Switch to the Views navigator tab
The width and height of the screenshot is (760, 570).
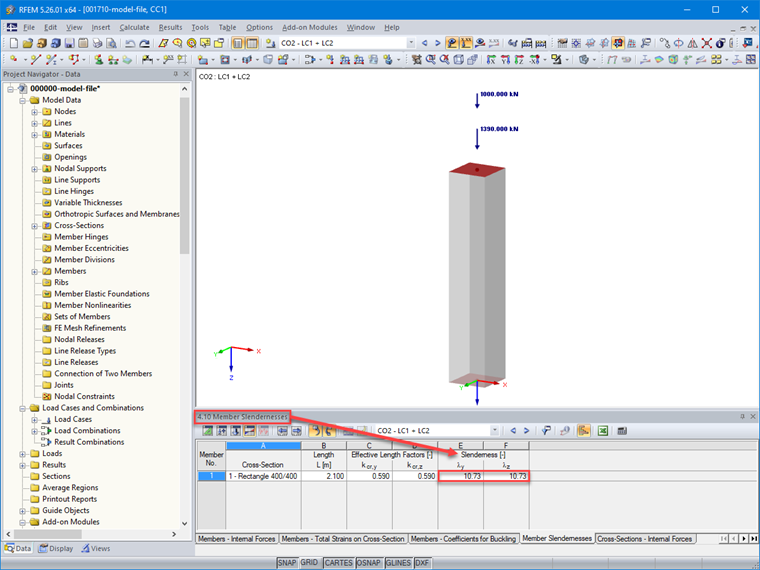click(96, 549)
